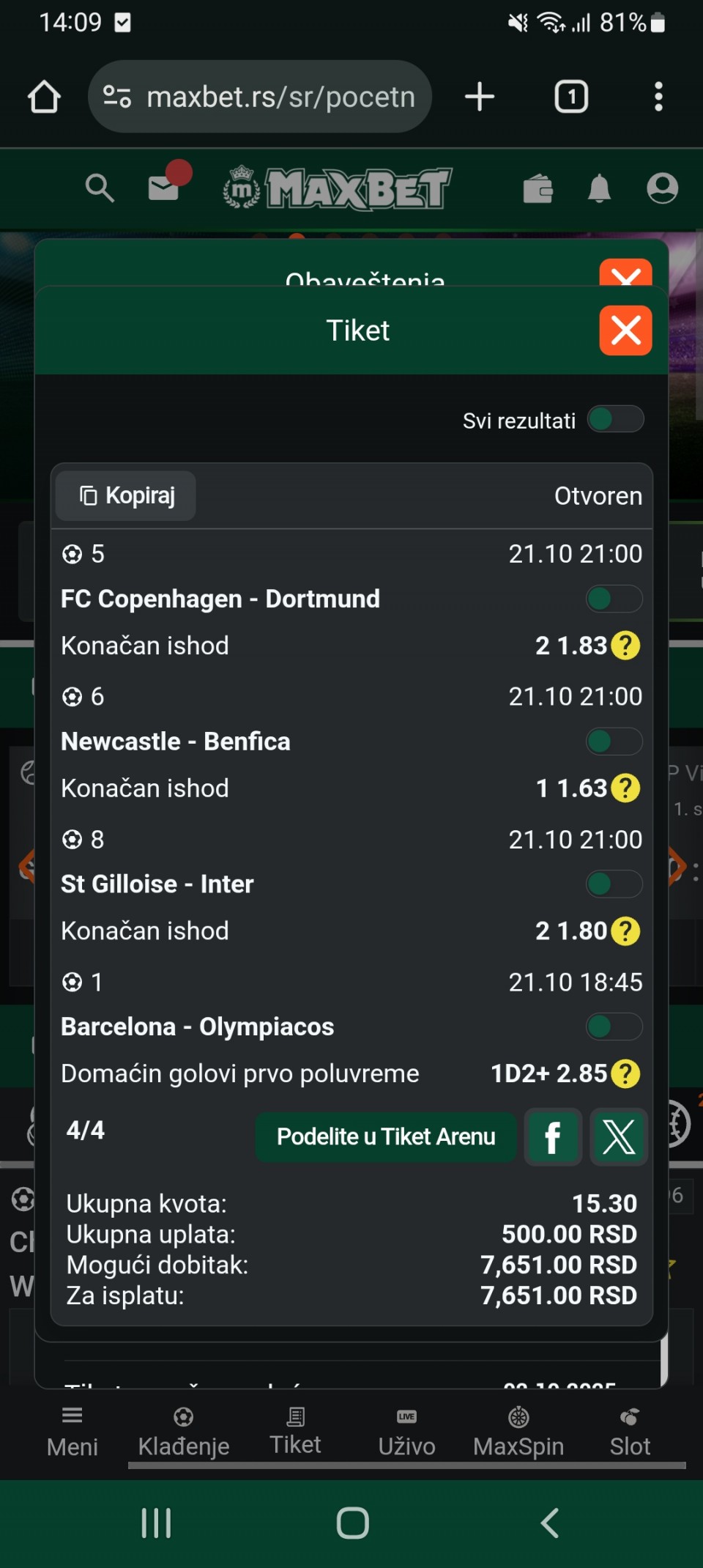The height and width of the screenshot is (1568, 703).
Task: Open the user profile icon
Action: tap(662, 188)
